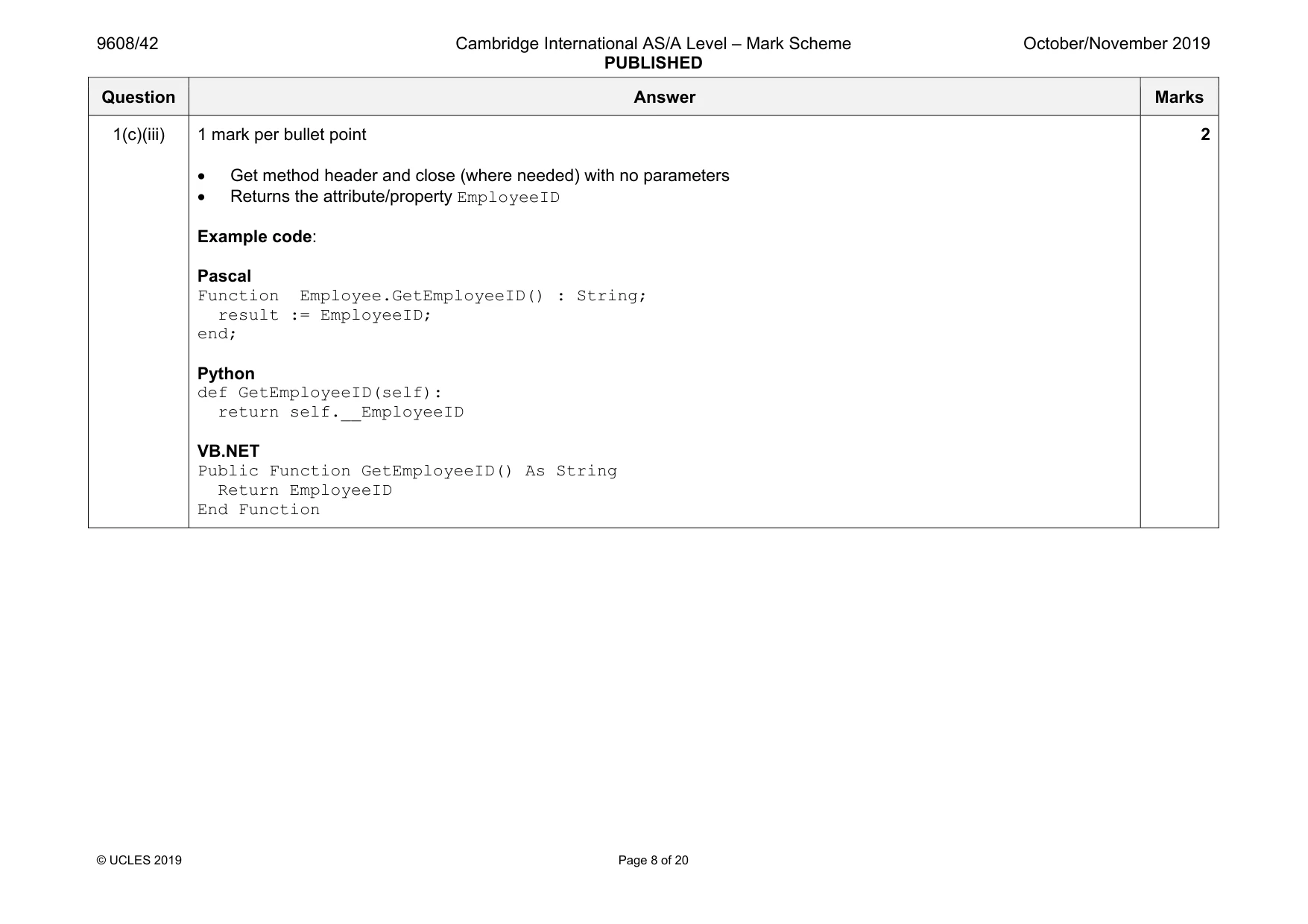This screenshot has height=924, width=1308.
Task: Click the PUBLISHED label
Action: click(653, 63)
